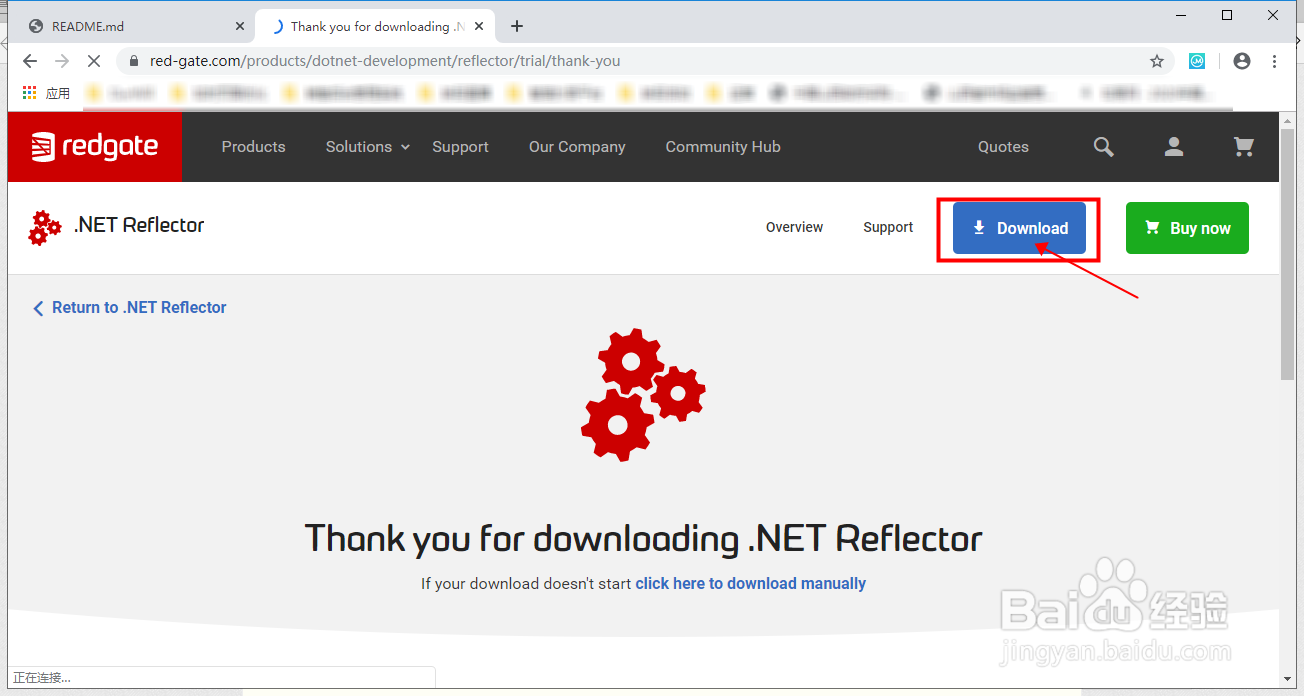Open a new tab with plus button
This screenshot has height=696, width=1304.
coord(517,26)
